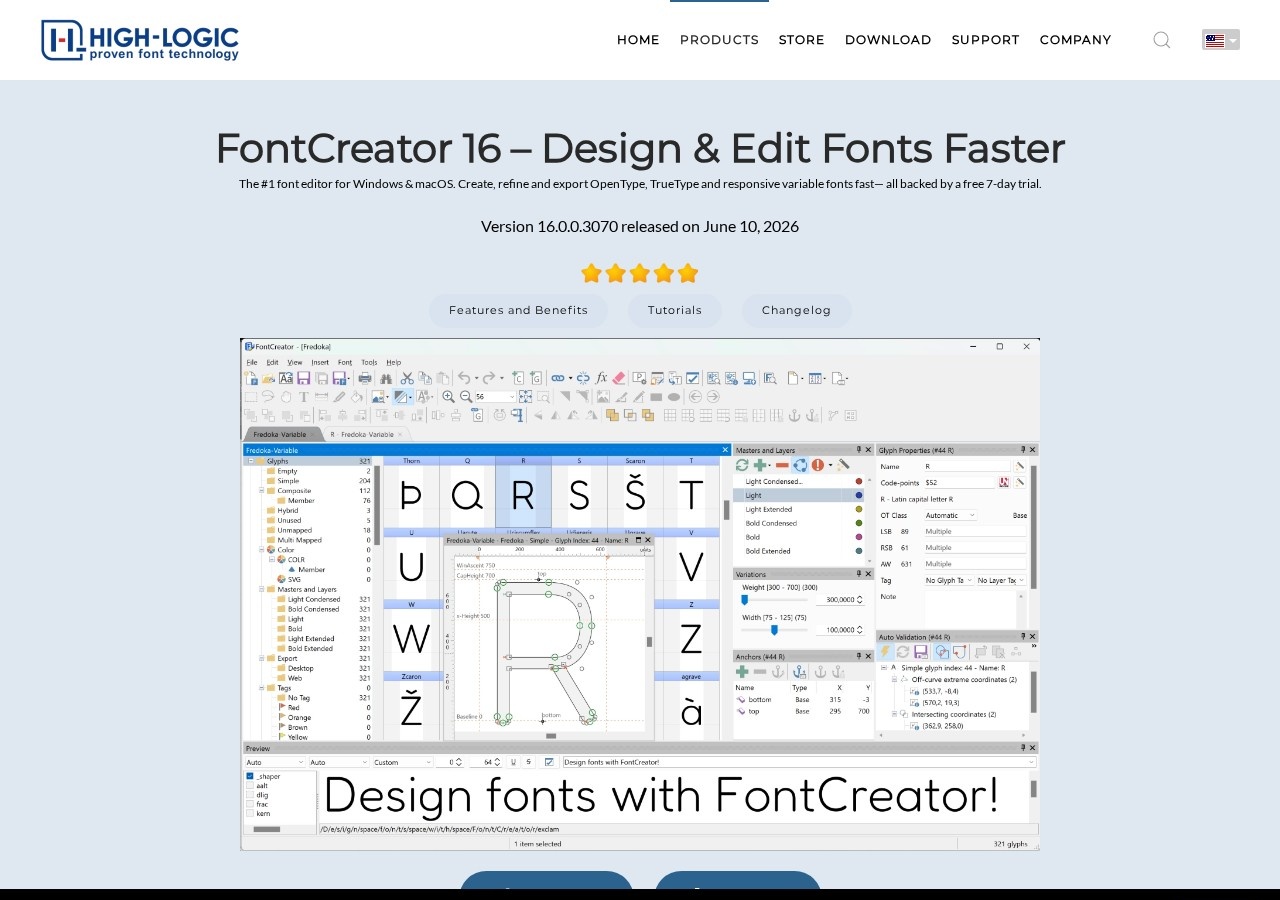The image size is (1280, 900).
Task: Open the Tools menu in FontCreator
Action: 369,362
